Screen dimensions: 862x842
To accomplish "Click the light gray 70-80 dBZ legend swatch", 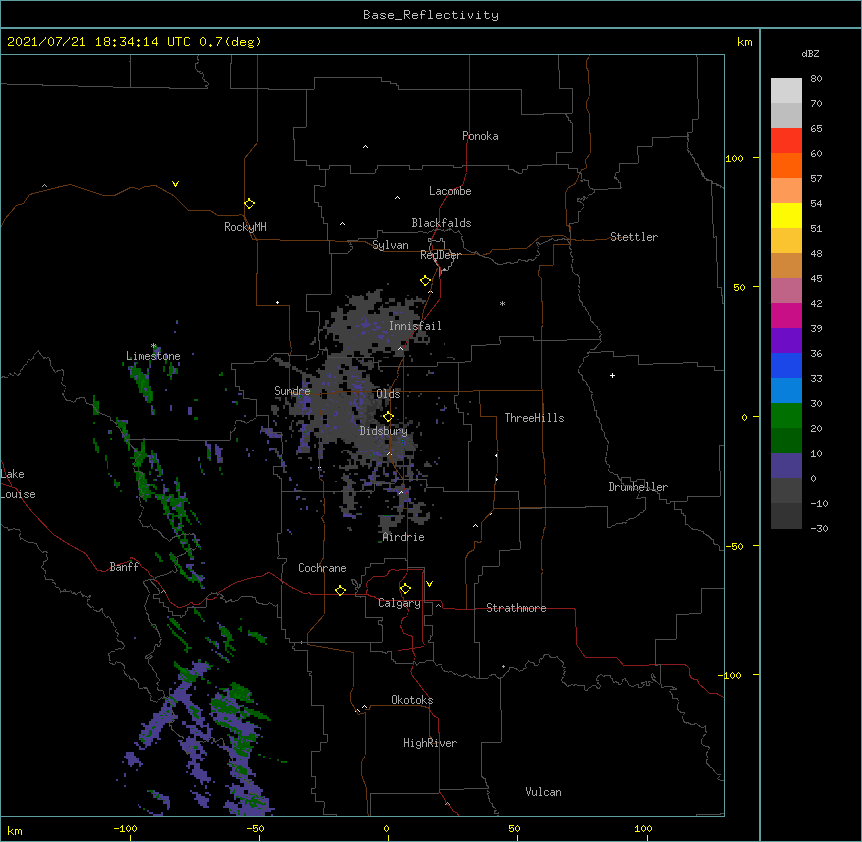I will click(786, 91).
